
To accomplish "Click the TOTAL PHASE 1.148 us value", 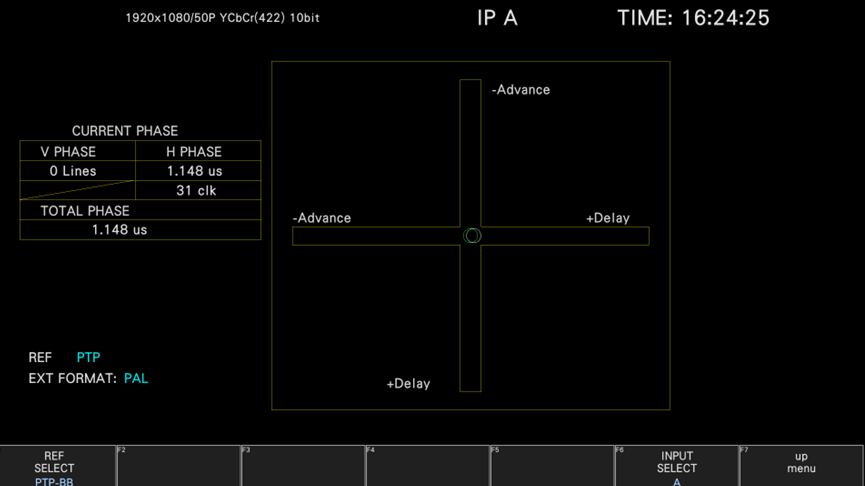I will pyautogui.click(x=119, y=230).
